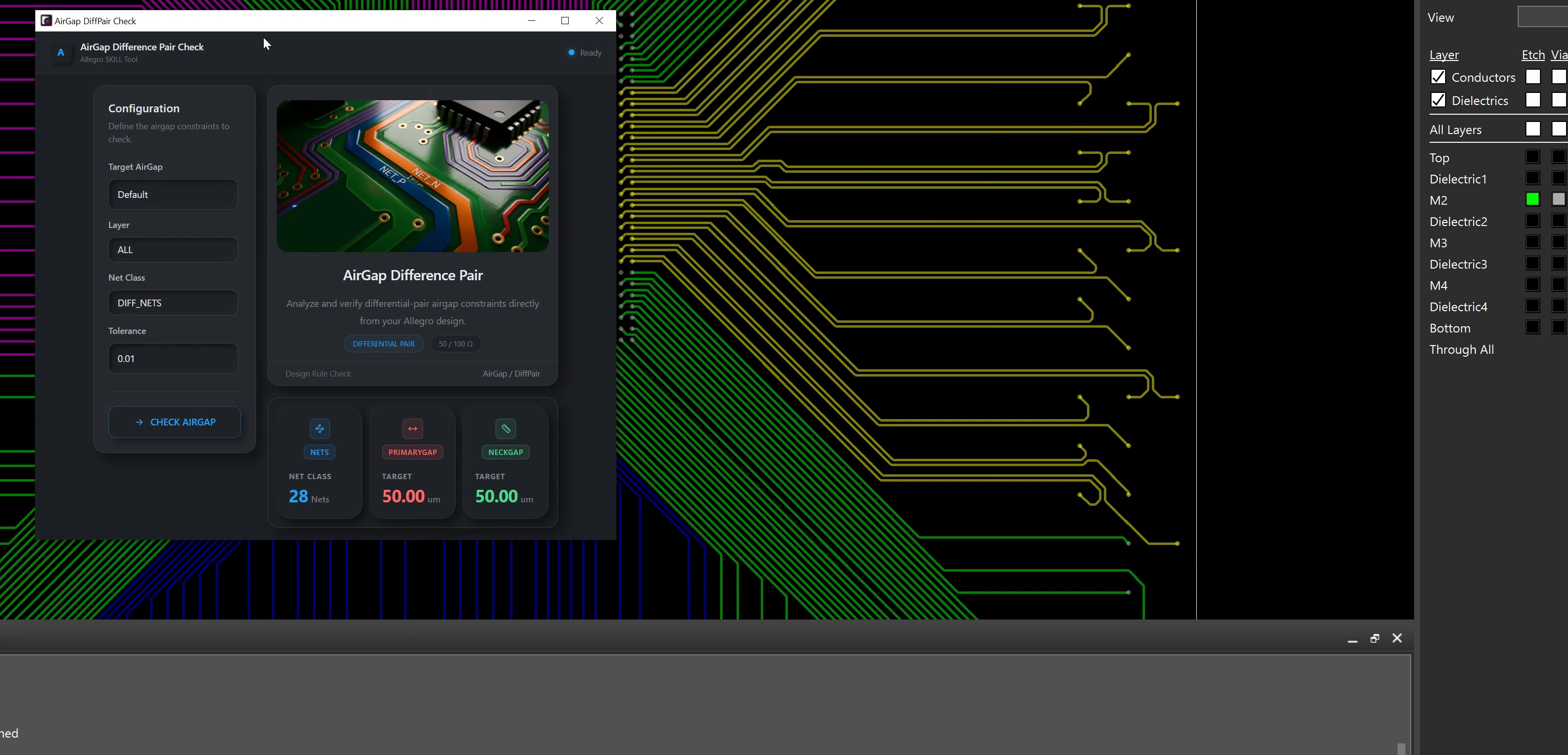The image size is (1568, 755).
Task: Close the bottom command panel
Action: (1397, 638)
